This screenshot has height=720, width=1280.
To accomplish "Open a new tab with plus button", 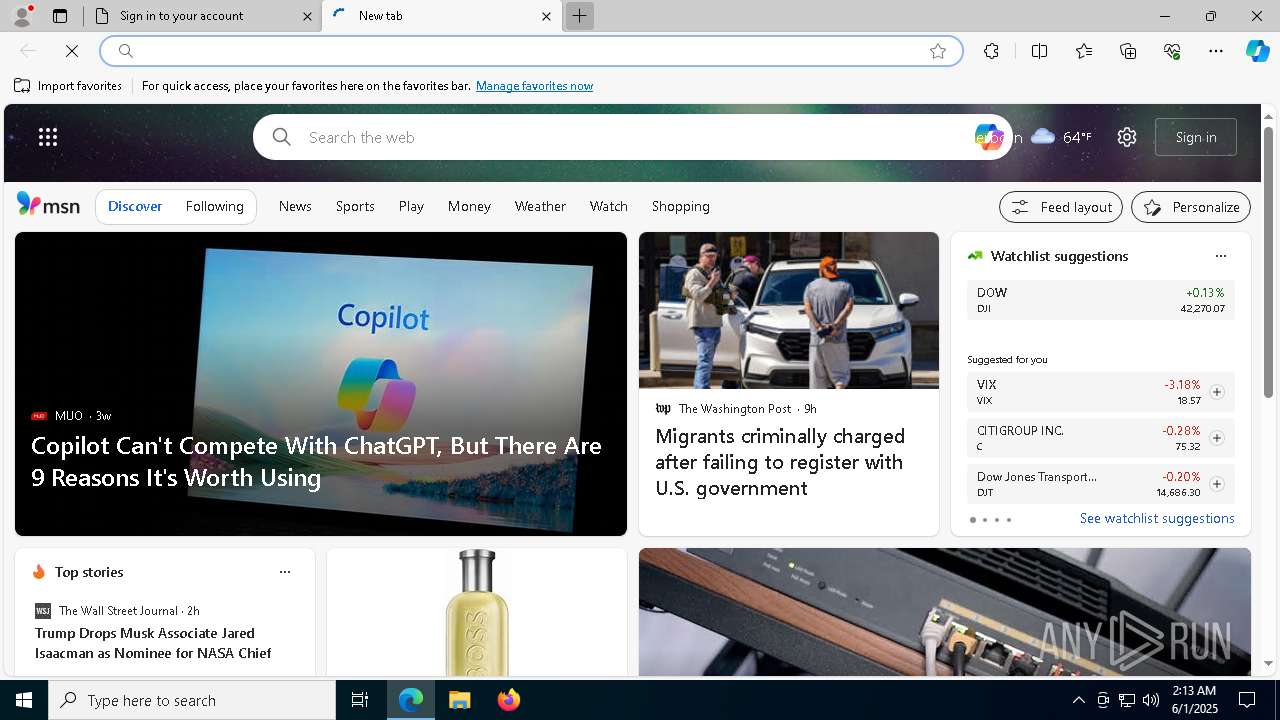I will (579, 16).
